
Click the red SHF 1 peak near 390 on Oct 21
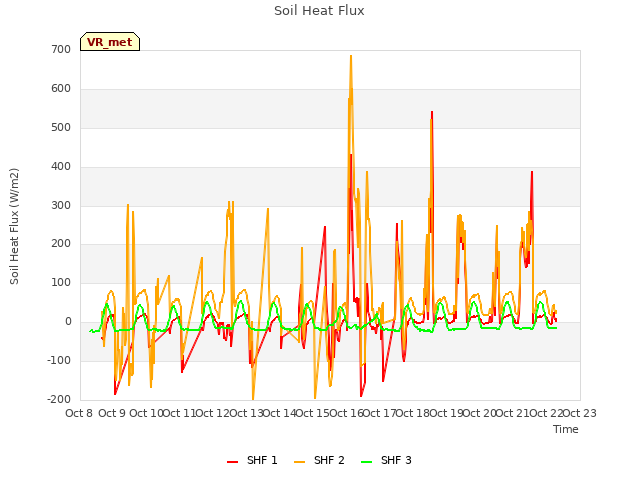(x=532, y=172)
